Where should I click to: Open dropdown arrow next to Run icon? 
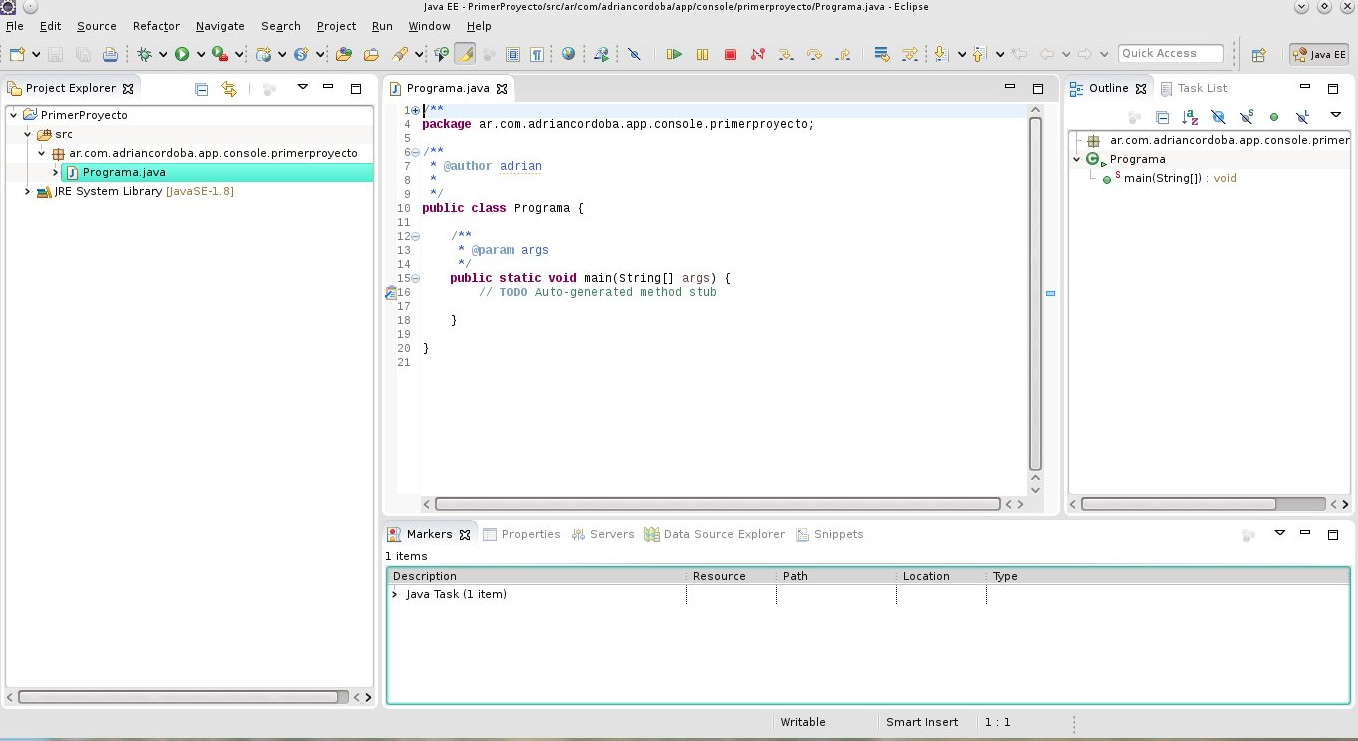[200, 54]
